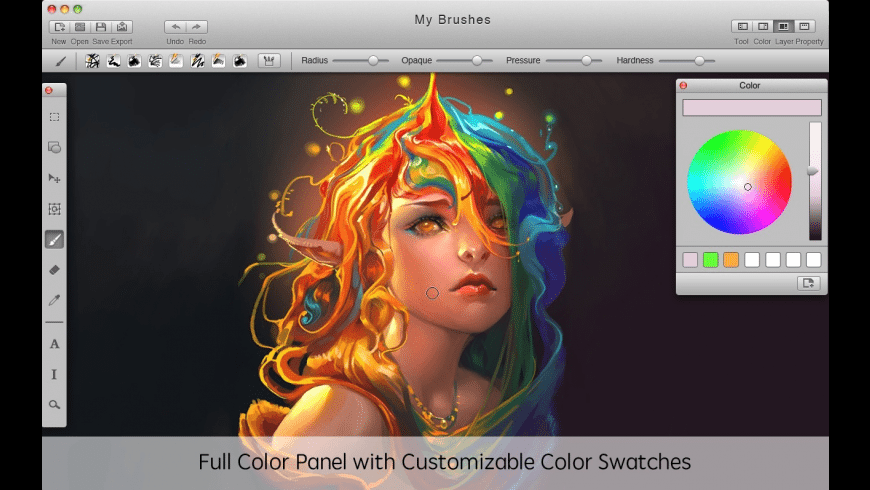Add current color to swatches button
The width and height of the screenshot is (870, 490).
(808, 283)
